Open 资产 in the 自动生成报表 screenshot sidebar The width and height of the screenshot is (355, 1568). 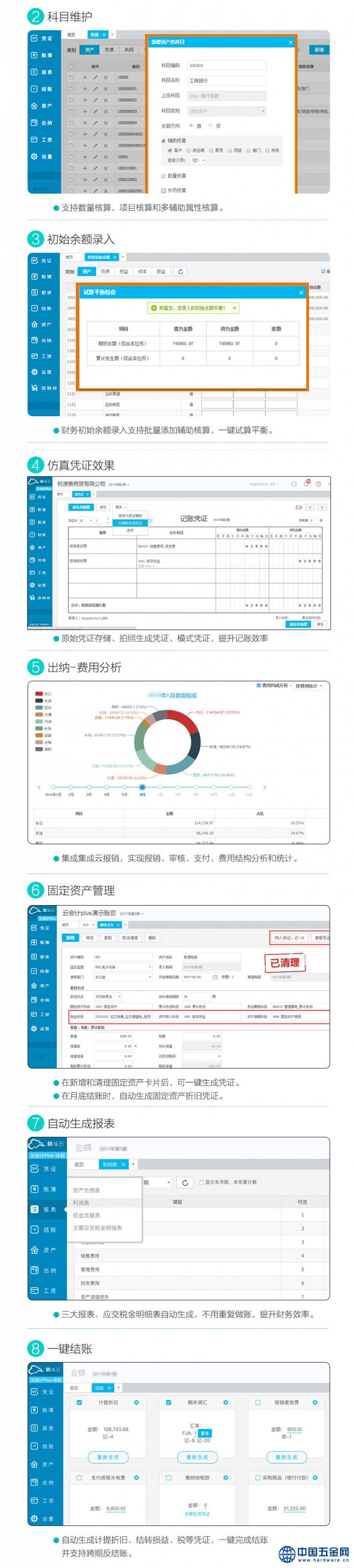(x=44, y=1249)
